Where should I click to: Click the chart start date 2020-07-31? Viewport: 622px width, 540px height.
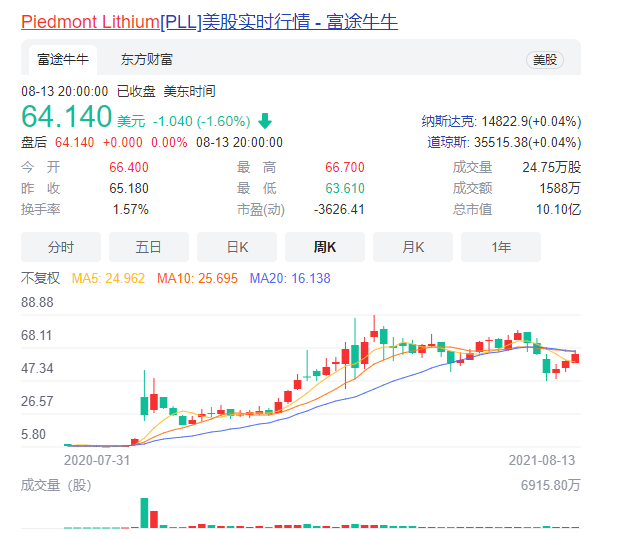pos(97,460)
